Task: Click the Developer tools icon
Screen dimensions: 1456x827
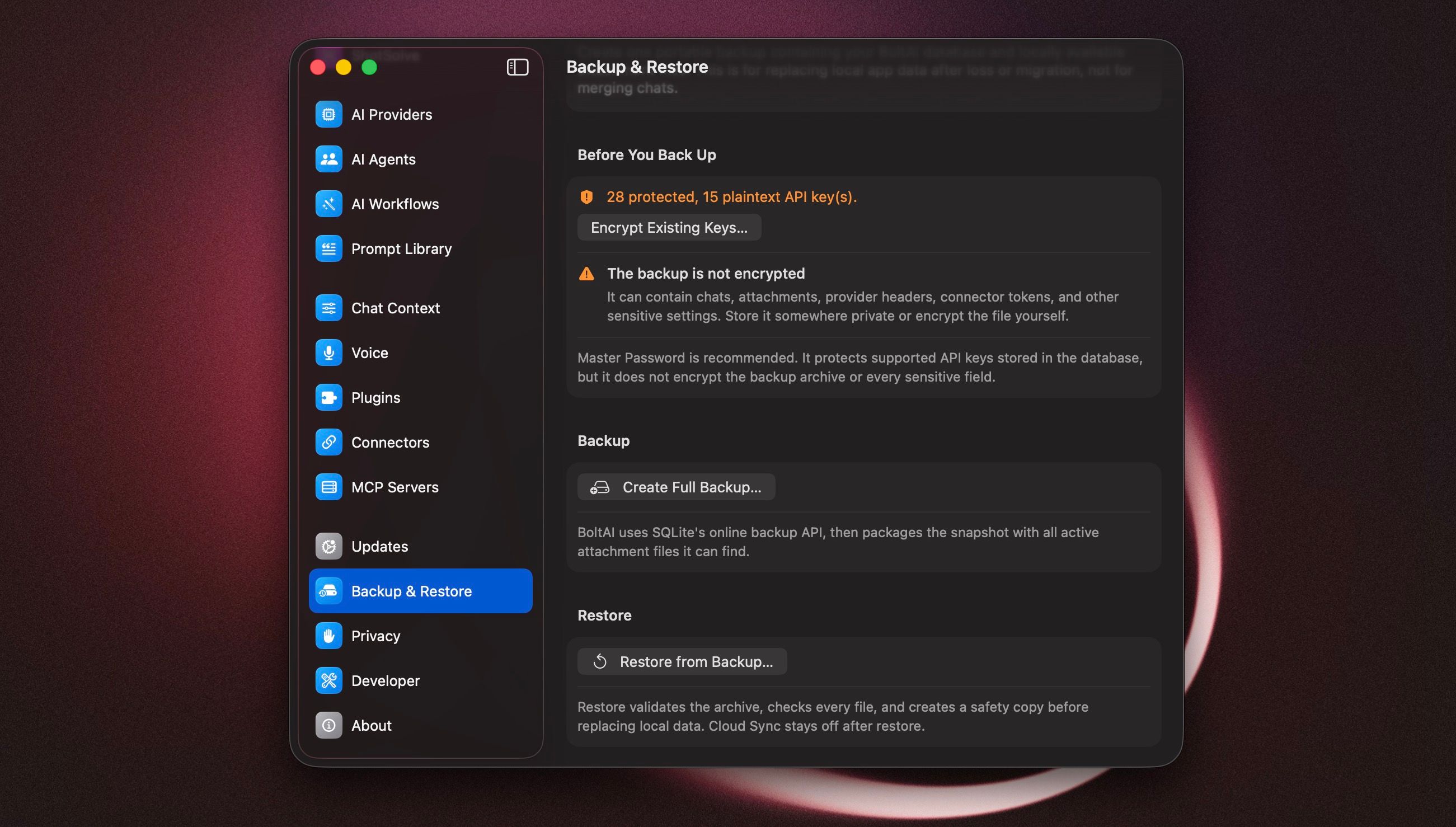Action: 329,680
